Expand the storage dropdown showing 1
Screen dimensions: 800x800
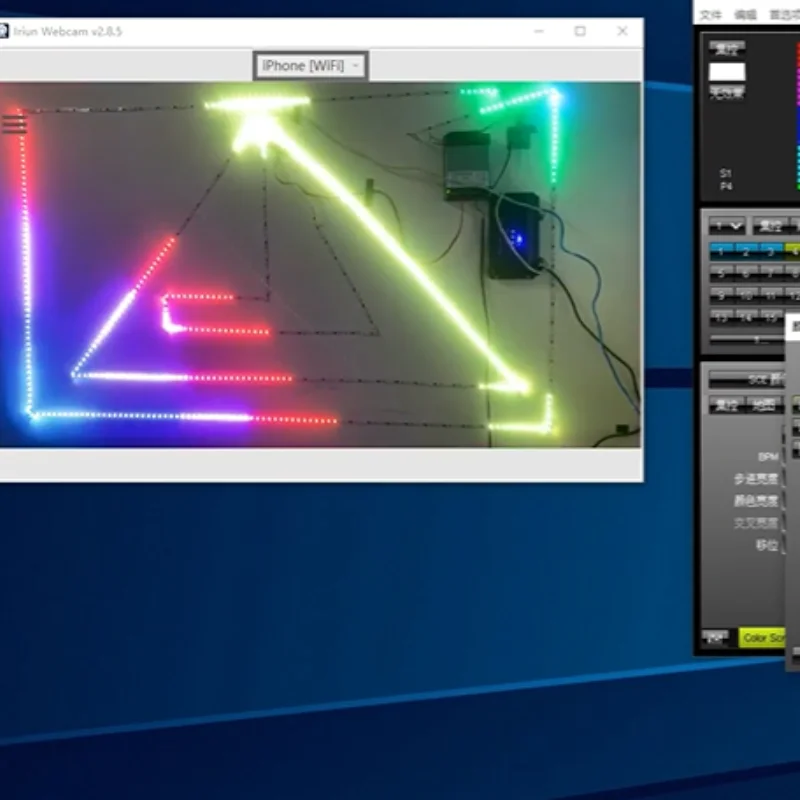click(727, 226)
